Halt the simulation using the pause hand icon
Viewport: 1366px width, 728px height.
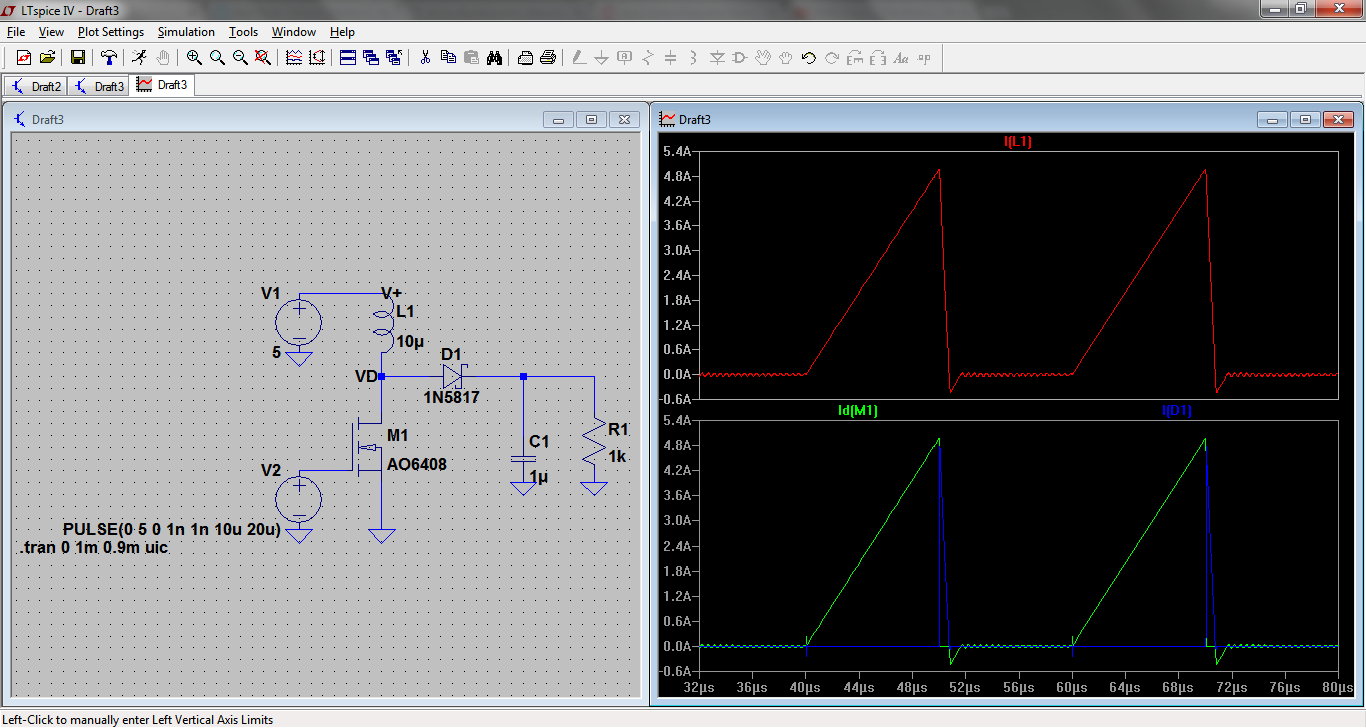click(x=162, y=57)
